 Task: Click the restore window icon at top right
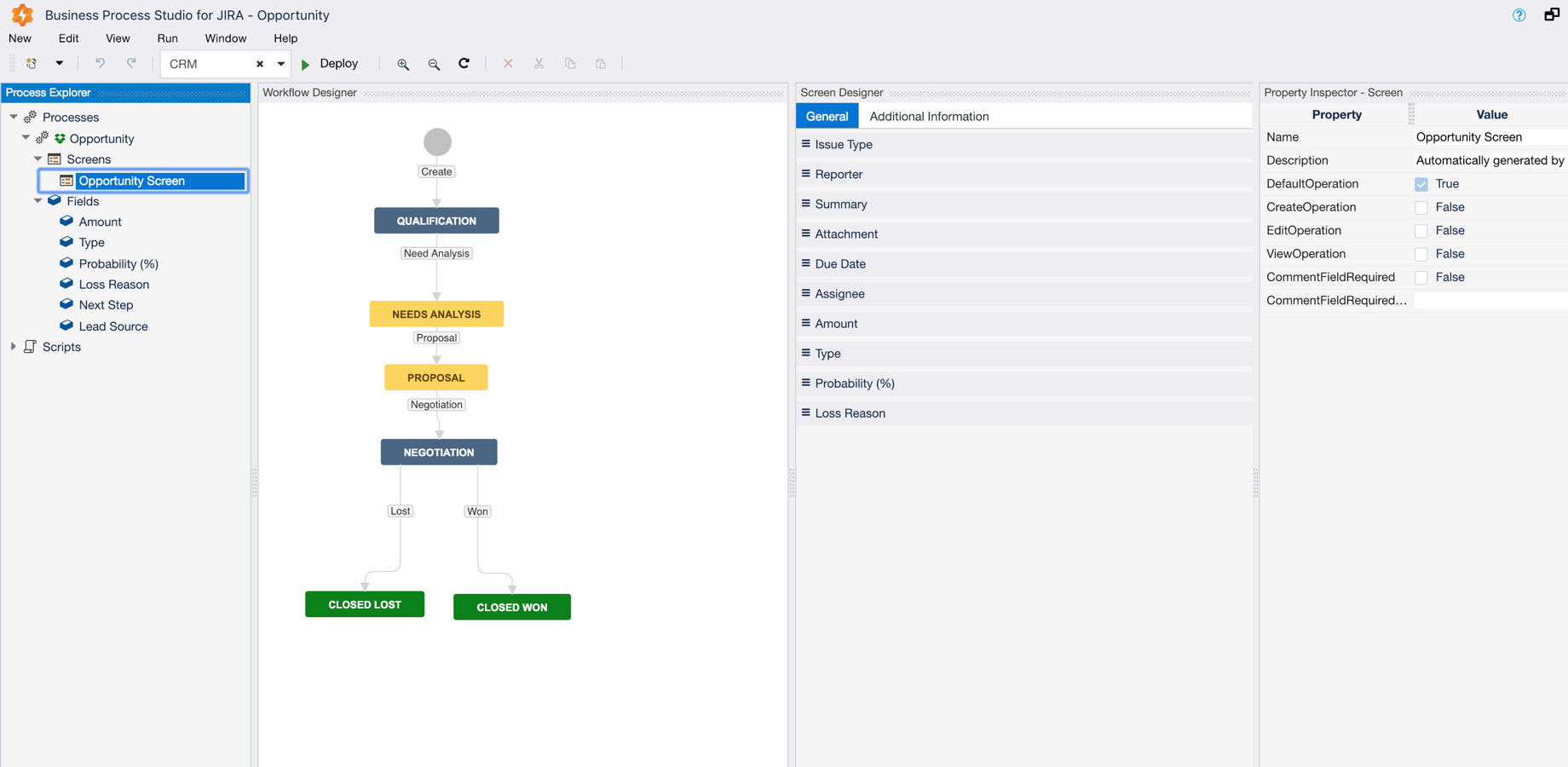point(1552,14)
